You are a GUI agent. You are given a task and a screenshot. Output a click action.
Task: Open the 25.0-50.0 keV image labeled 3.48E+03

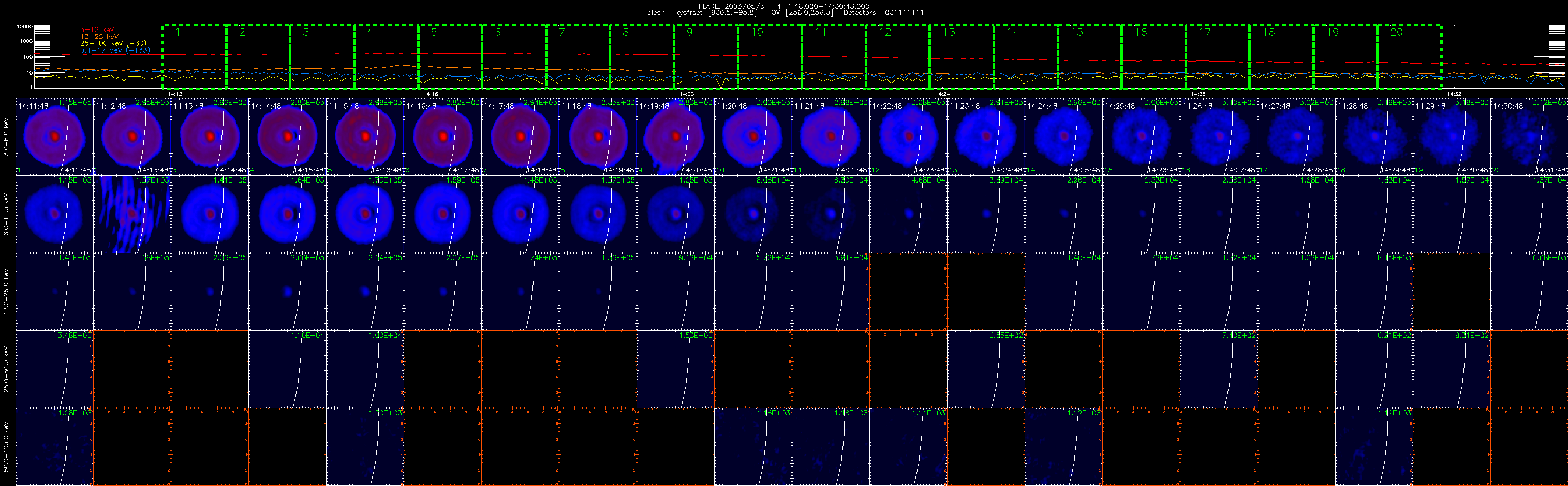(x=54, y=369)
